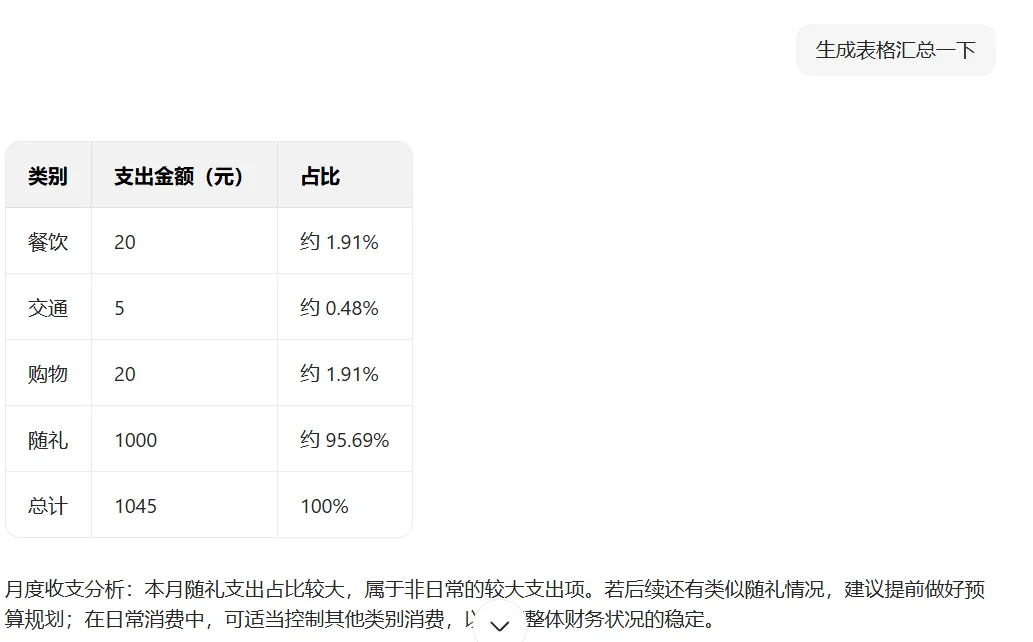Click the 1045 total amount cell

(x=184, y=505)
